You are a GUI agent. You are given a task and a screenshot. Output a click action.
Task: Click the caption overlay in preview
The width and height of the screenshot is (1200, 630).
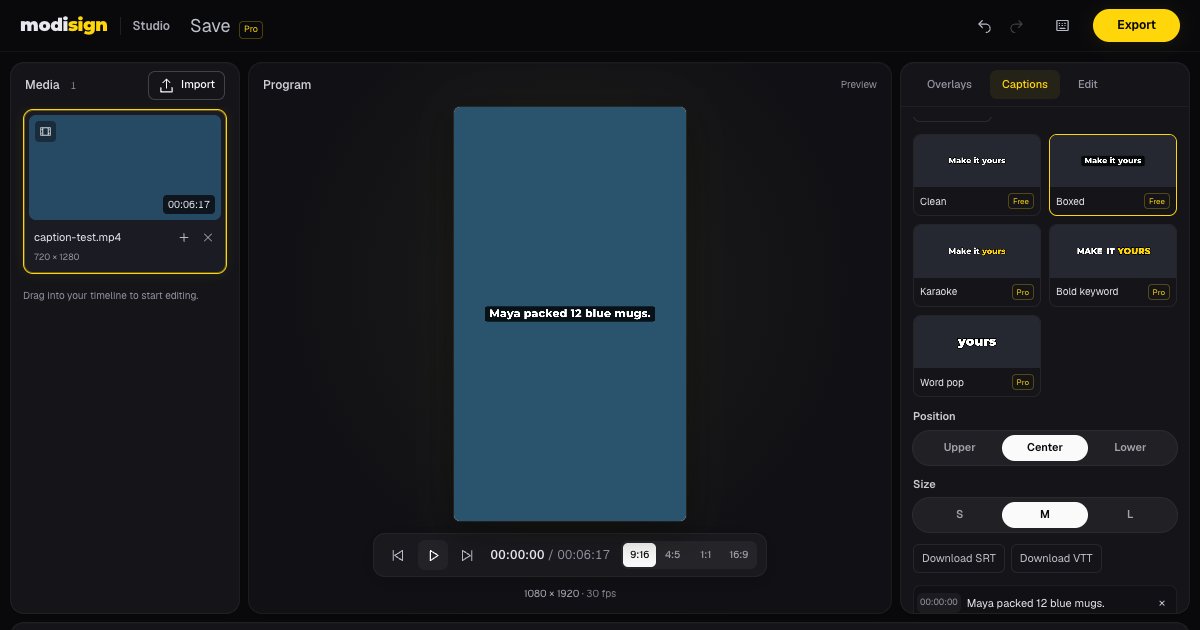570,314
